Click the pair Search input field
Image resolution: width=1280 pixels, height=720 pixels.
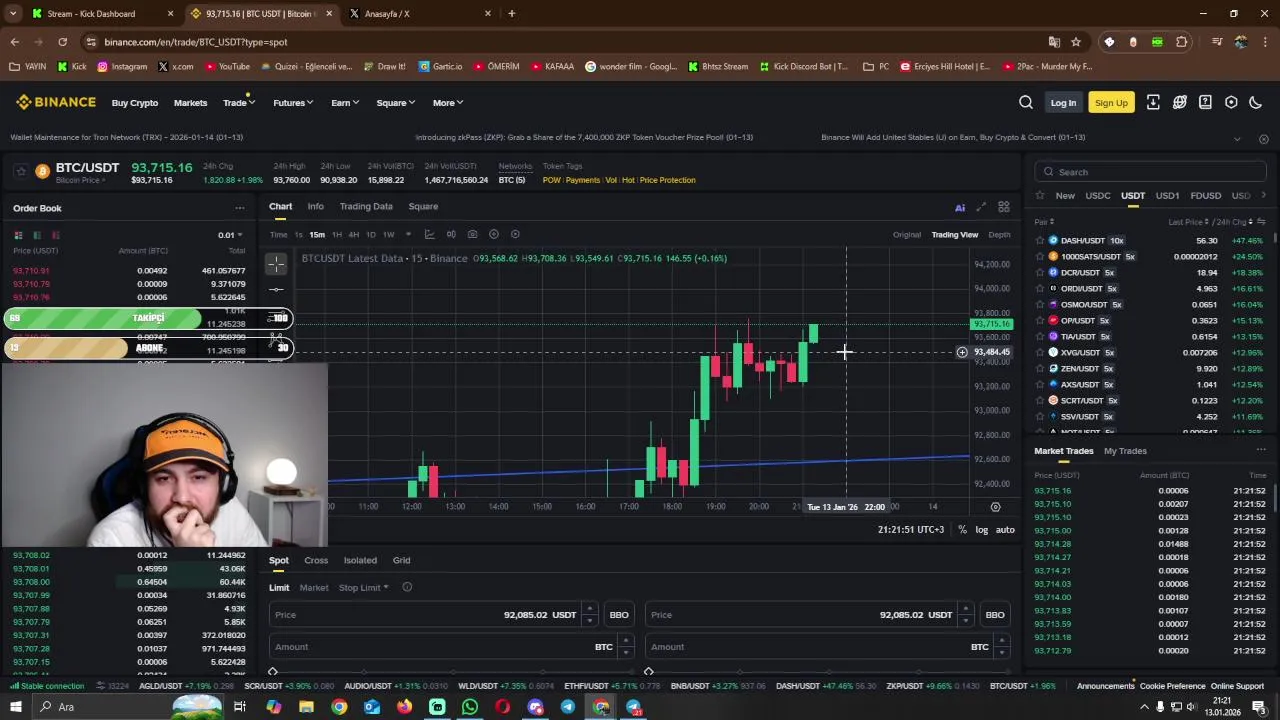[1151, 172]
